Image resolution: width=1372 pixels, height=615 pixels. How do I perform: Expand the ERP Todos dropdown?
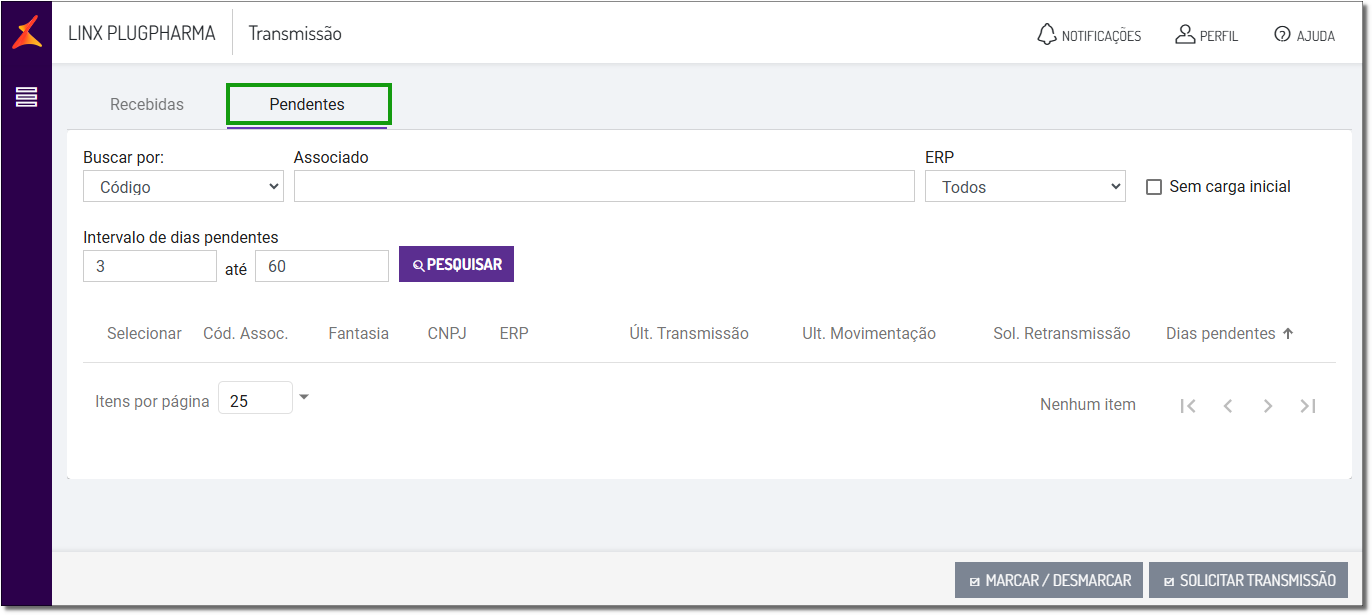pos(1025,187)
